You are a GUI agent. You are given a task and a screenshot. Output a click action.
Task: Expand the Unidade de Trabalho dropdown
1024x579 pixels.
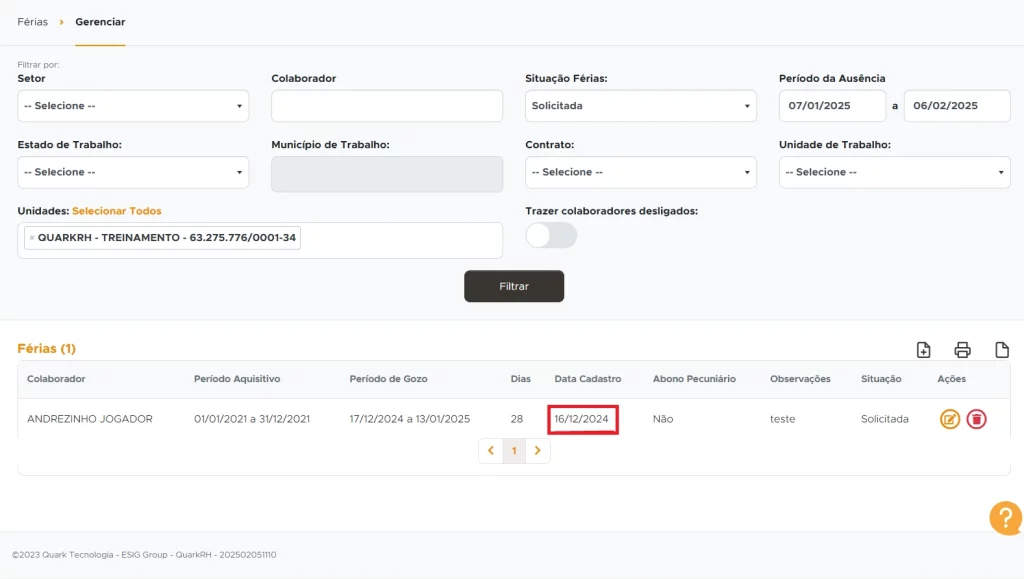pyautogui.click(x=894, y=172)
